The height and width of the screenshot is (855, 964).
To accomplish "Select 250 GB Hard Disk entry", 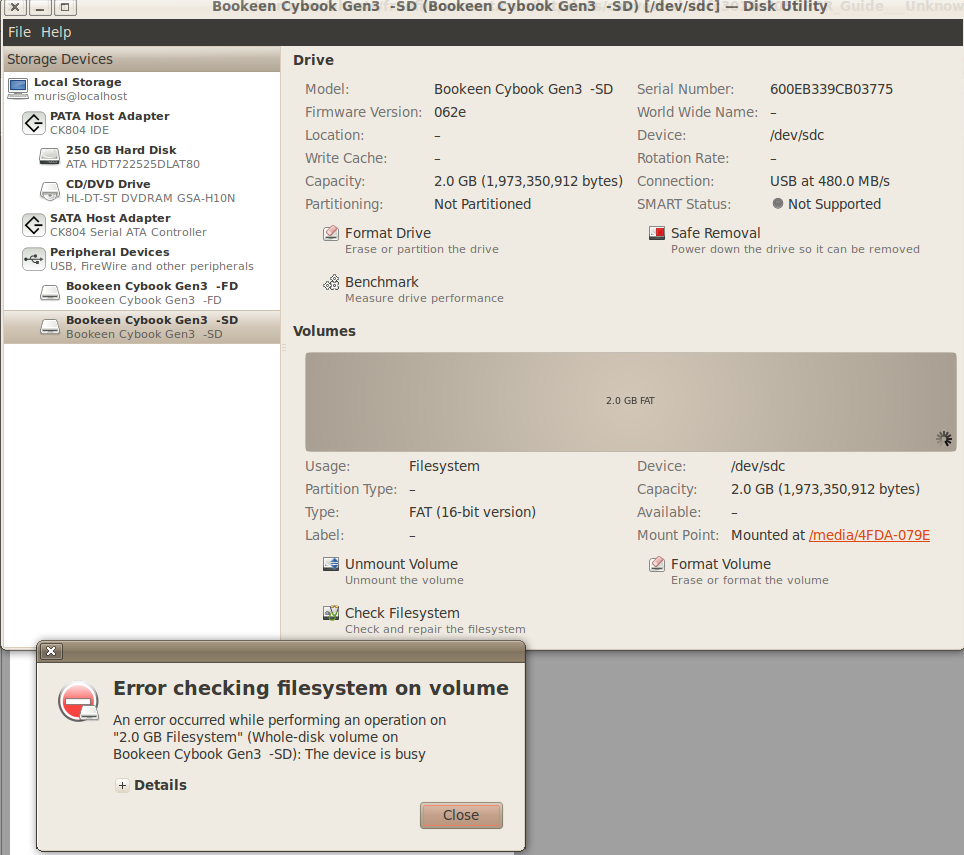I will 142,156.
